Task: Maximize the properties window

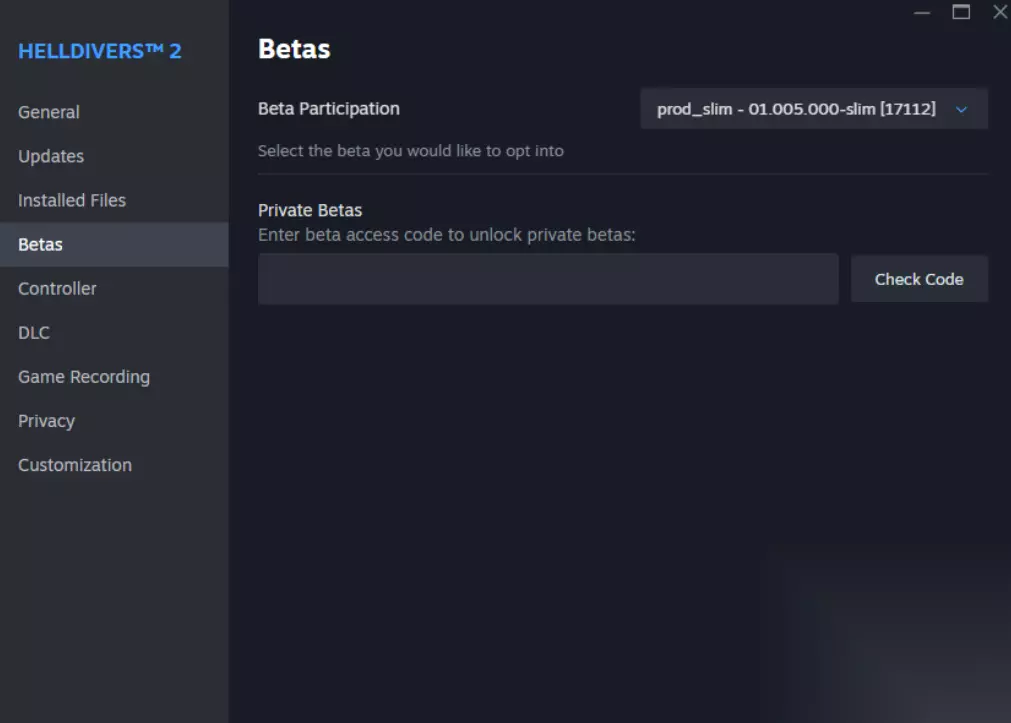Action: click(x=961, y=12)
